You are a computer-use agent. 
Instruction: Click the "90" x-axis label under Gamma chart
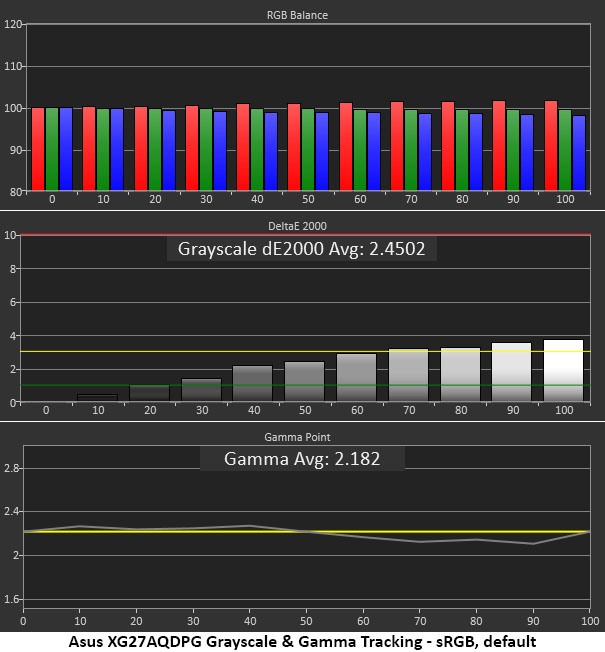pos(533,621)
